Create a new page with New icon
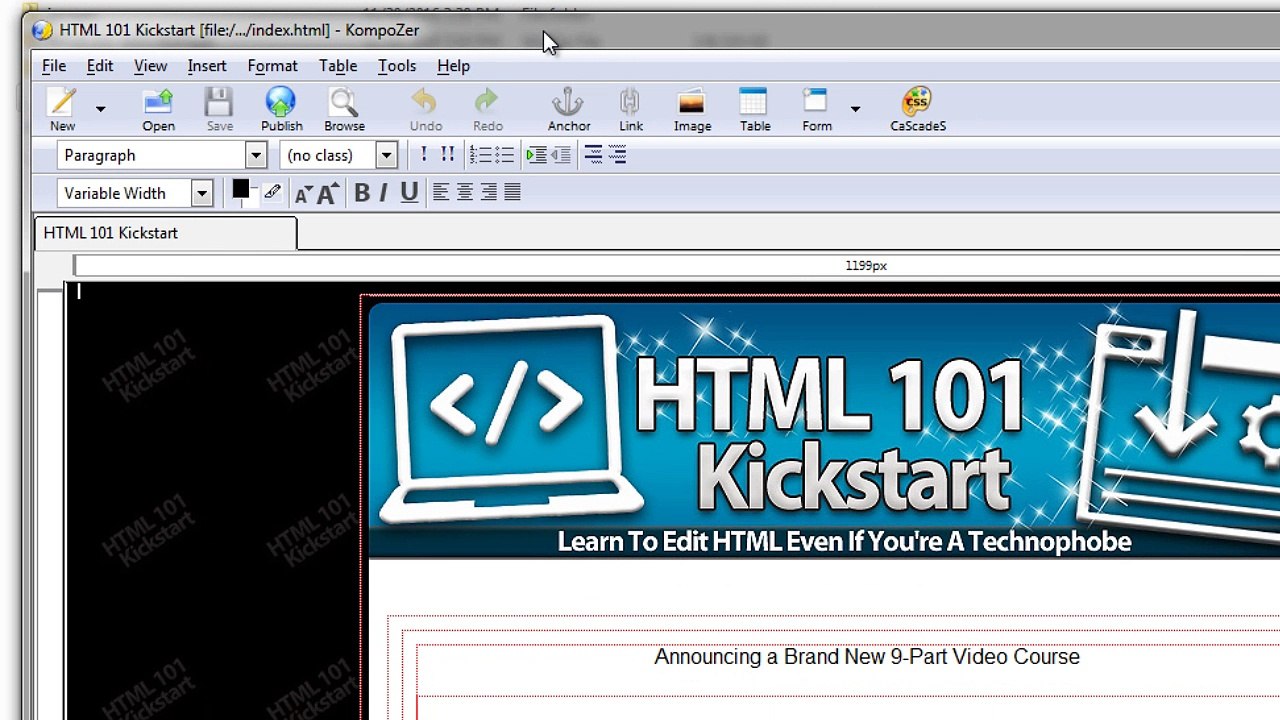The height and width of the screenshot is (720, 1280). (62, 109)
